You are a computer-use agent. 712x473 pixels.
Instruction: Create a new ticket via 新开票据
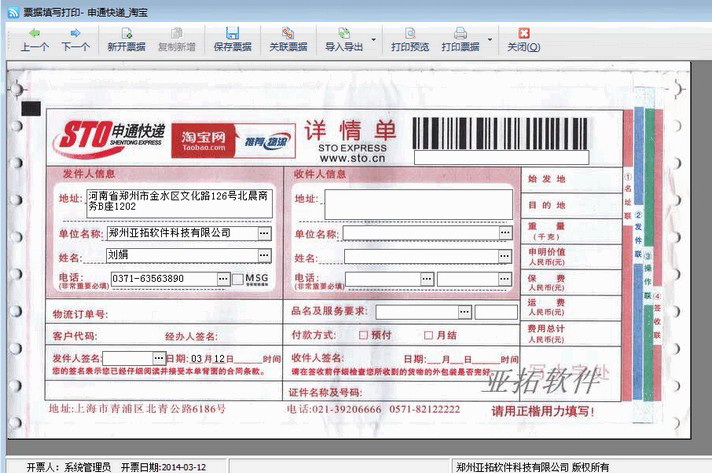[126, 40]
